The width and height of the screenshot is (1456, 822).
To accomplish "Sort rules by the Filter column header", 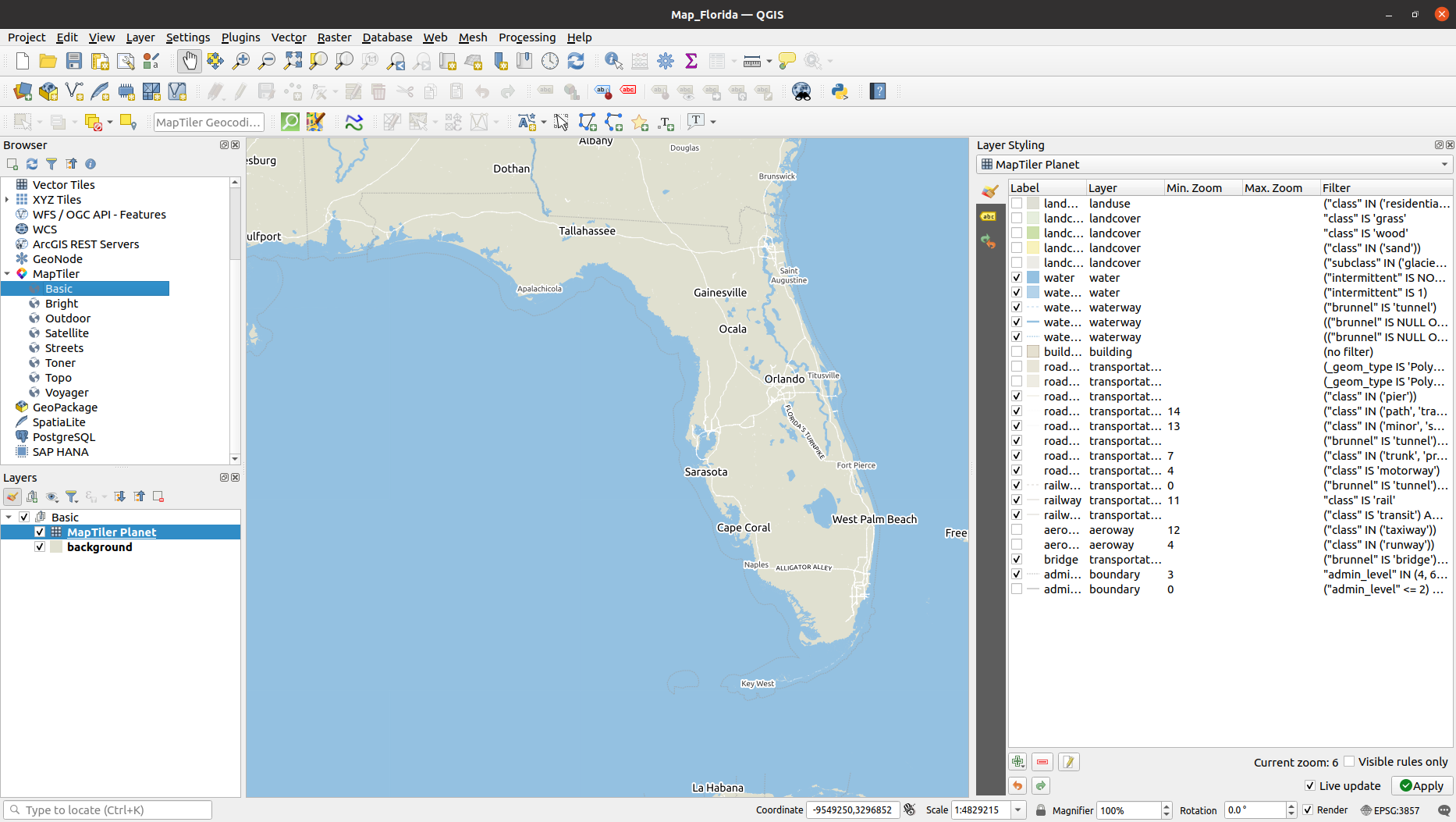I will tap(1386, 188).
